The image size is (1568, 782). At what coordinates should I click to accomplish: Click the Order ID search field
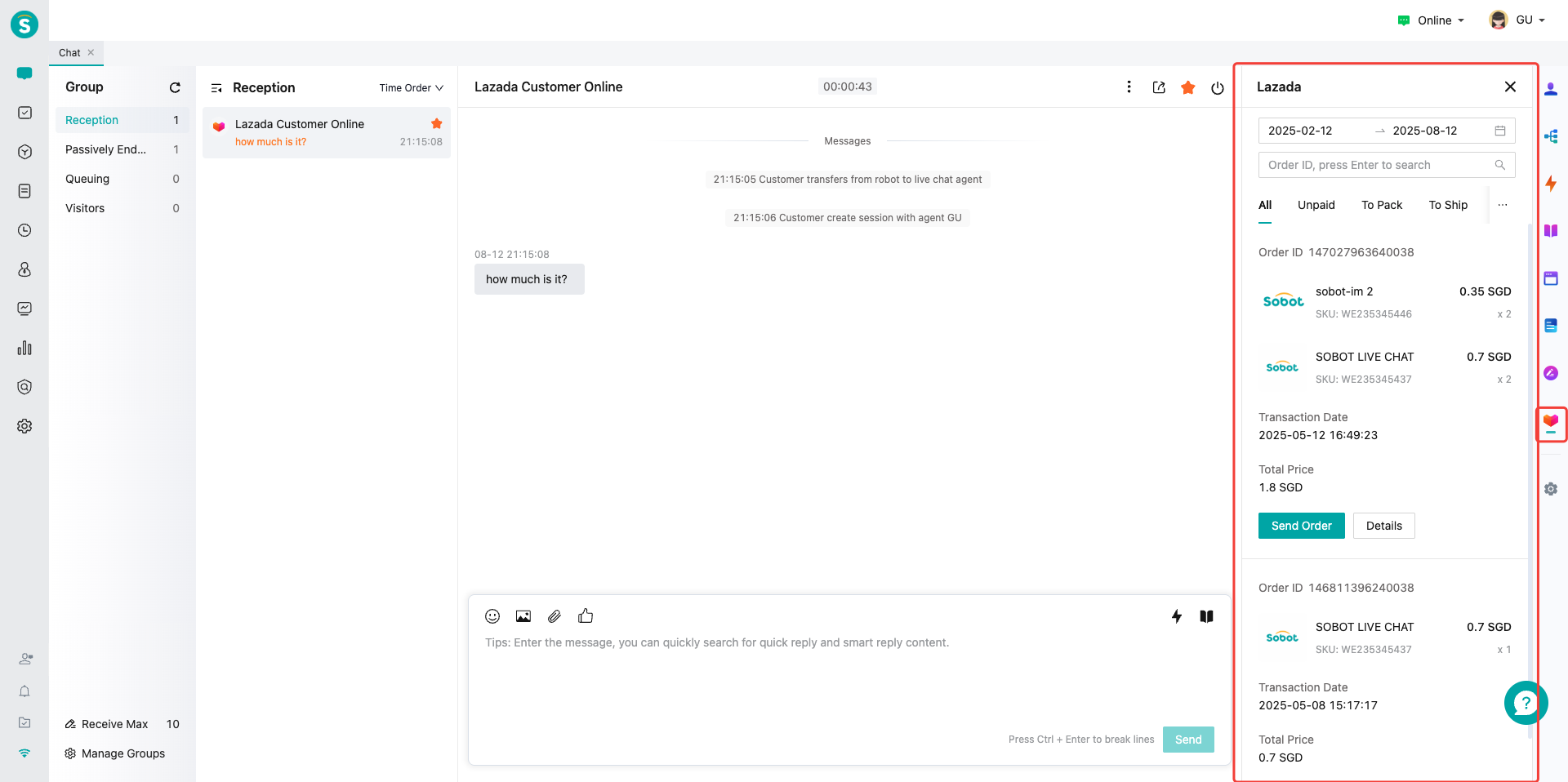coord(1376,165)
